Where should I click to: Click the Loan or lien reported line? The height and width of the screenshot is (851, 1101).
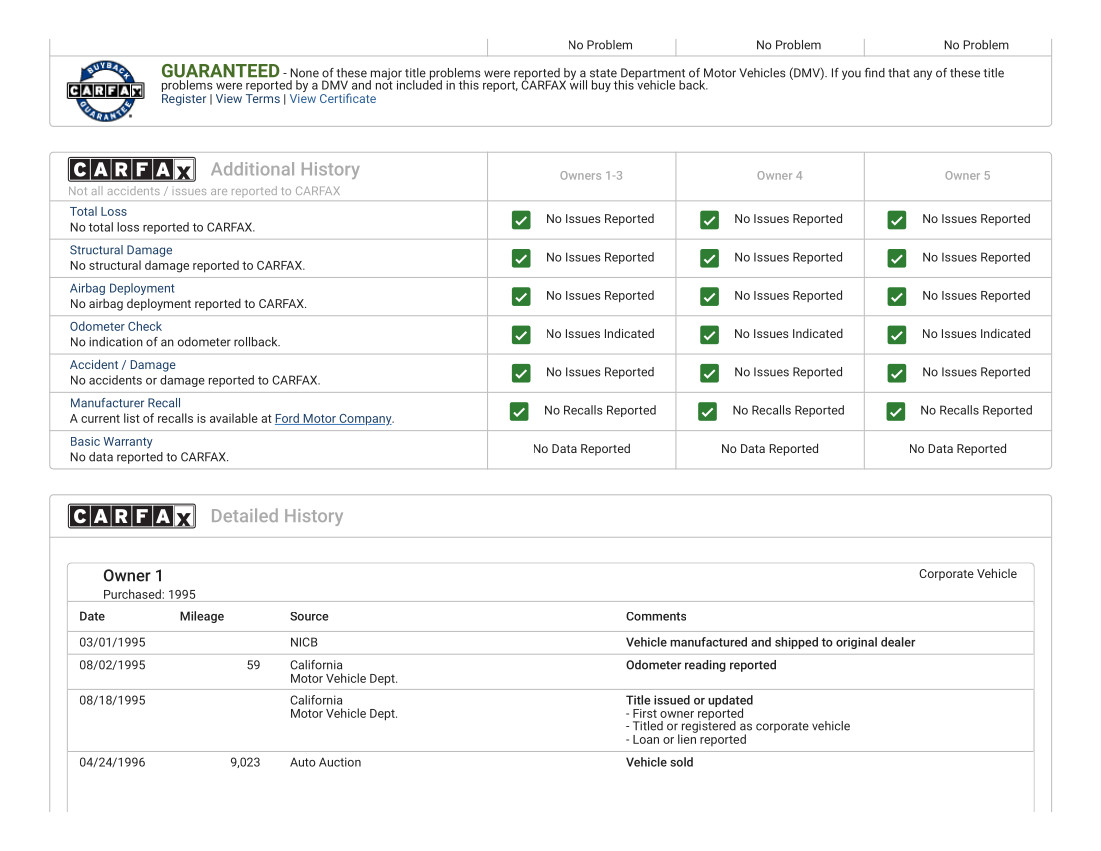686,739
